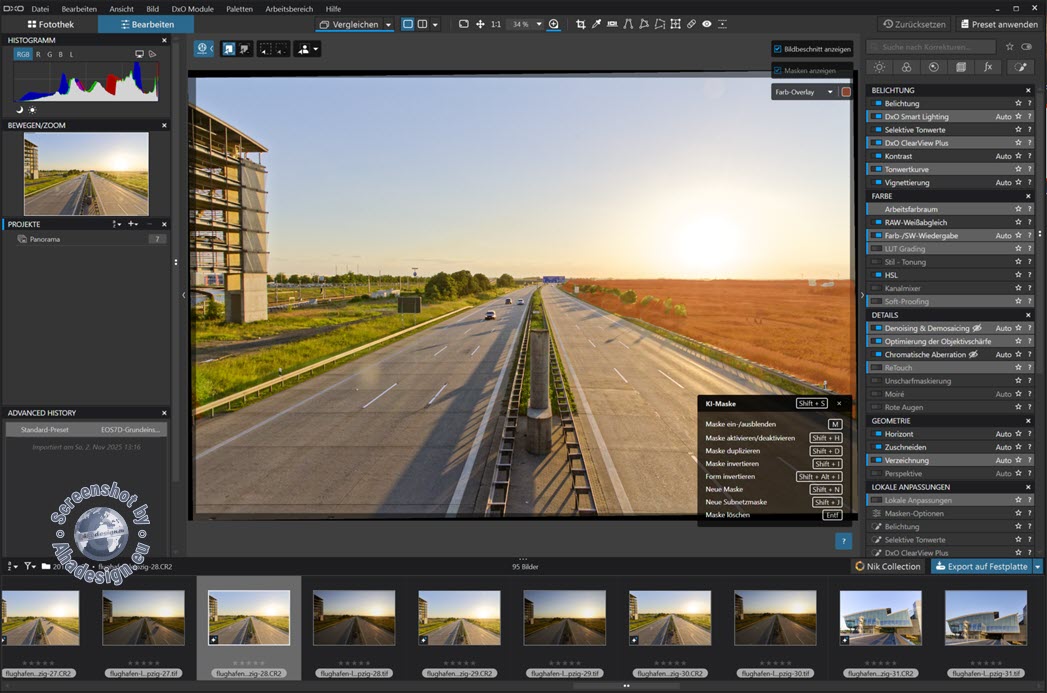Click the zoom-in magnifier icon
This screenshot has height=693, width=1047.
(554, 24)
